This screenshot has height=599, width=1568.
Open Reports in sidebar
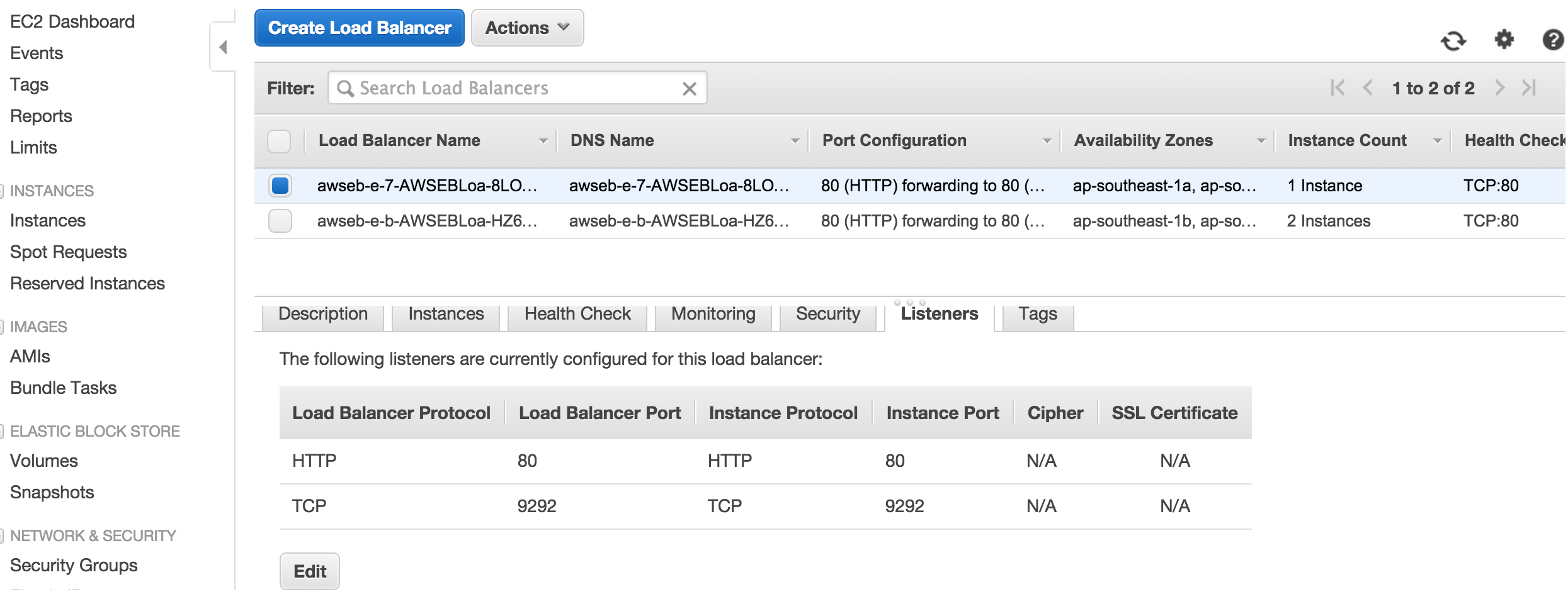(41, 116)
